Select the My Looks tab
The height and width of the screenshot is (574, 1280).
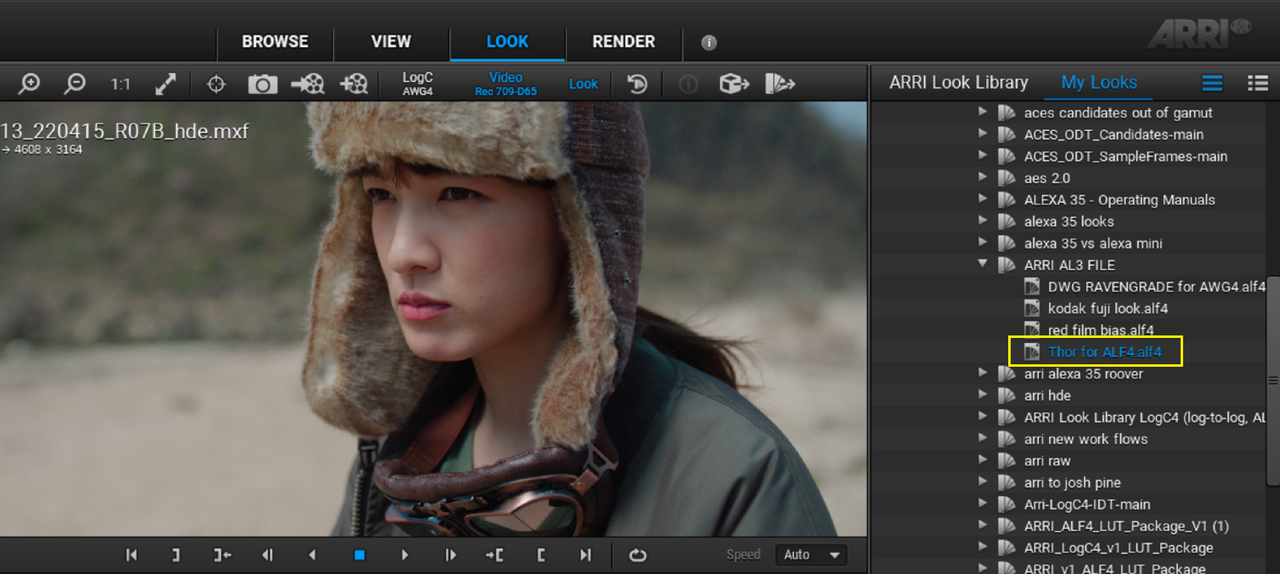pyautogui.click(x=1099, y=83)
